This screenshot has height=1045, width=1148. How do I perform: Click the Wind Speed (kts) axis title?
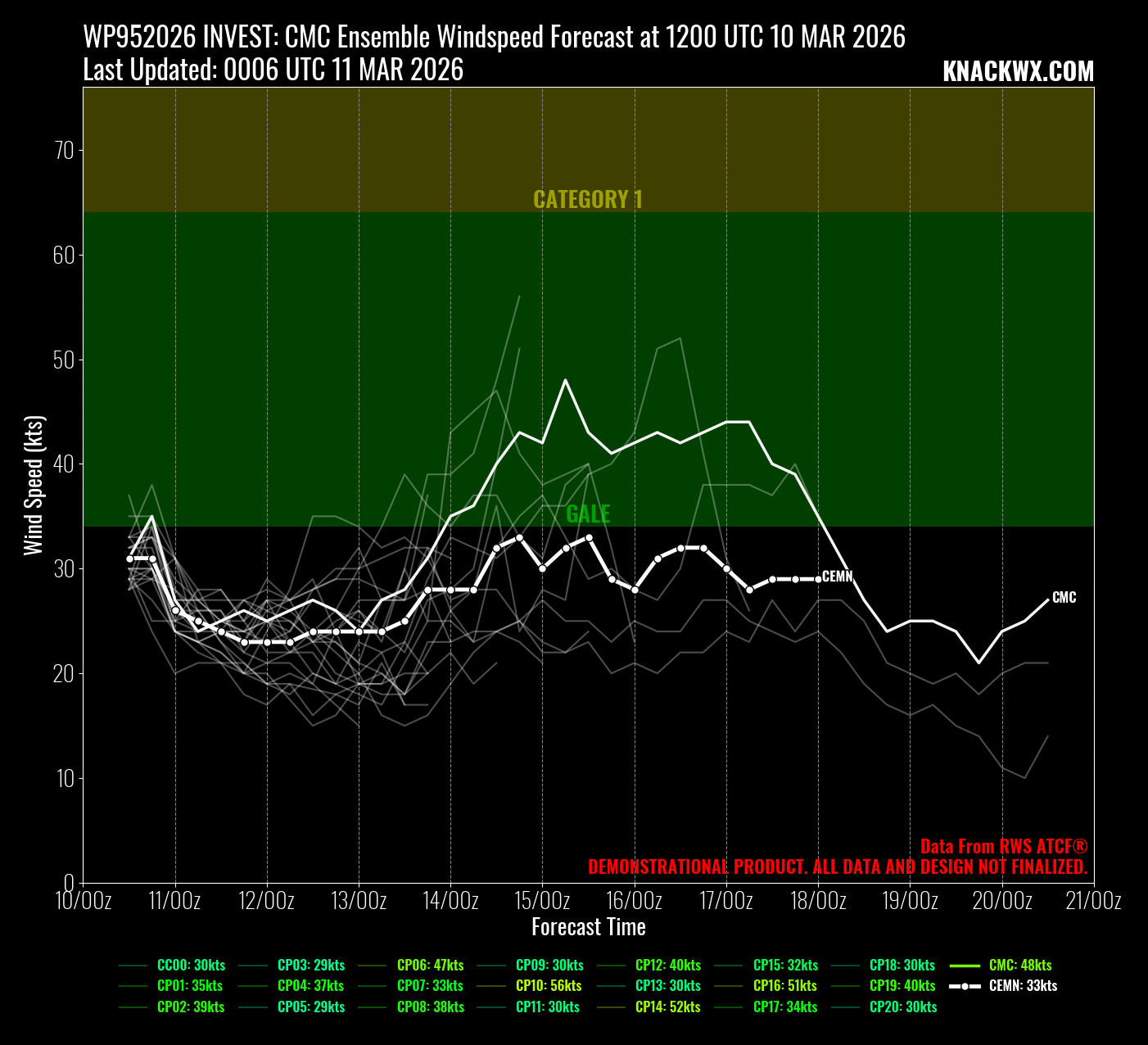coord(34,485)
